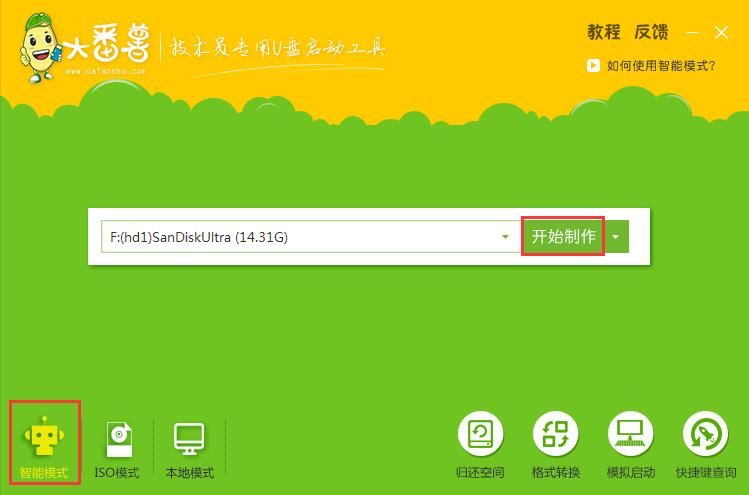The image size is (749, 495).
Task: Open the 快捷键查询 rocket icon
Action: pyautogui.click(x=704, y=434)
